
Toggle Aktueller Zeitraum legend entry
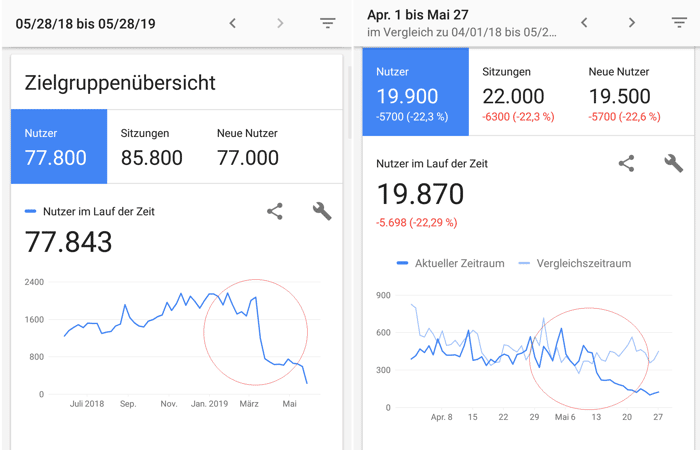point(451,263)
